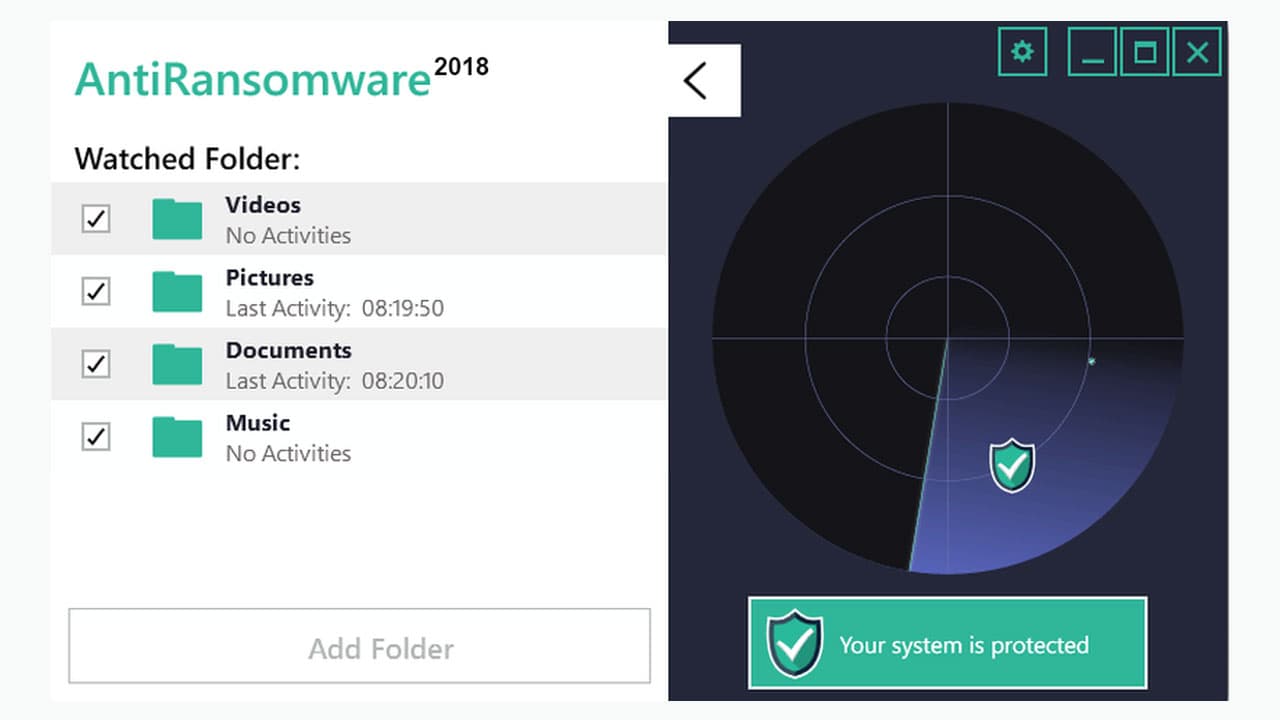Maximize the AntiRansomware window
1280x720 pixels.
click(x=1145, y=51)
